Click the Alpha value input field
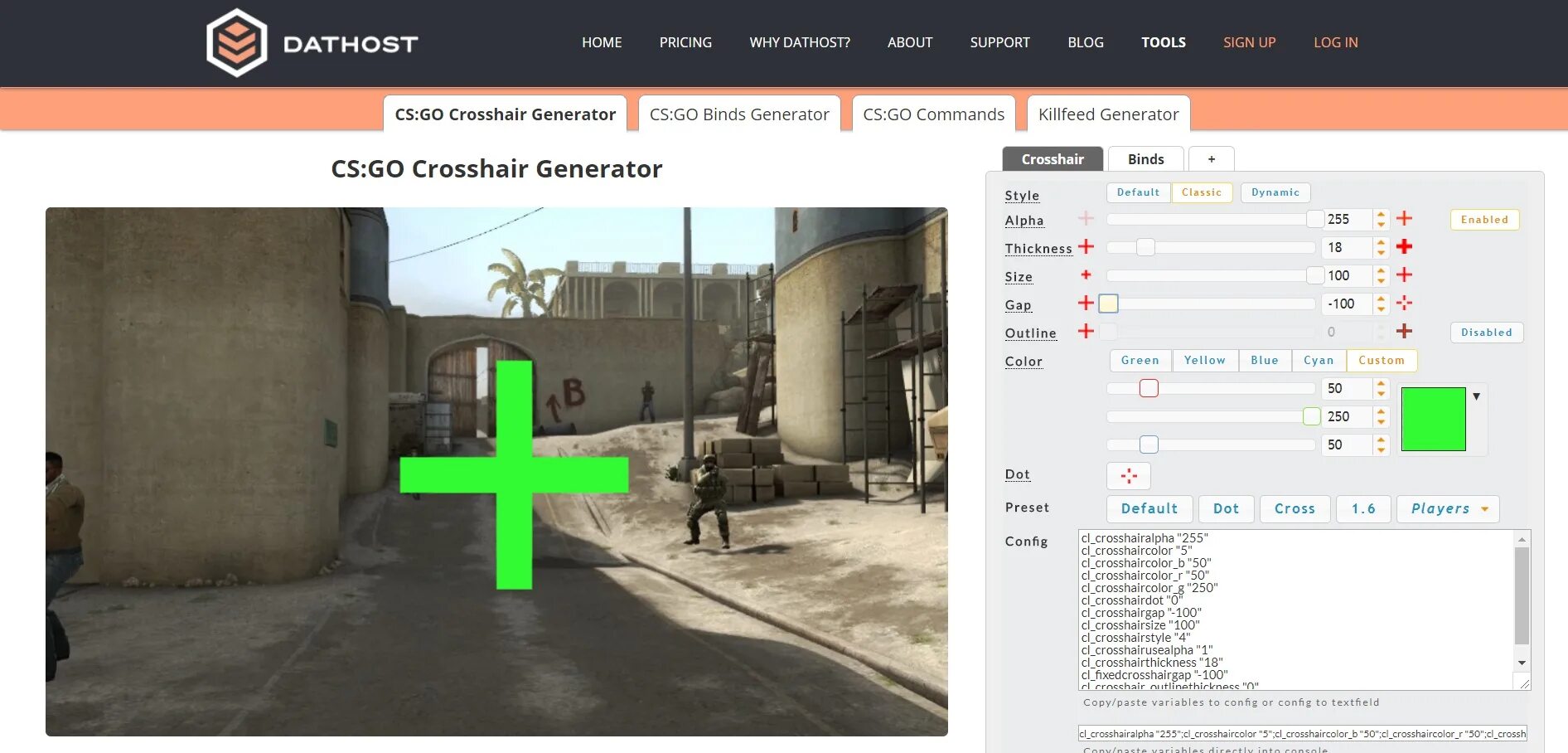 (1348, 219)
